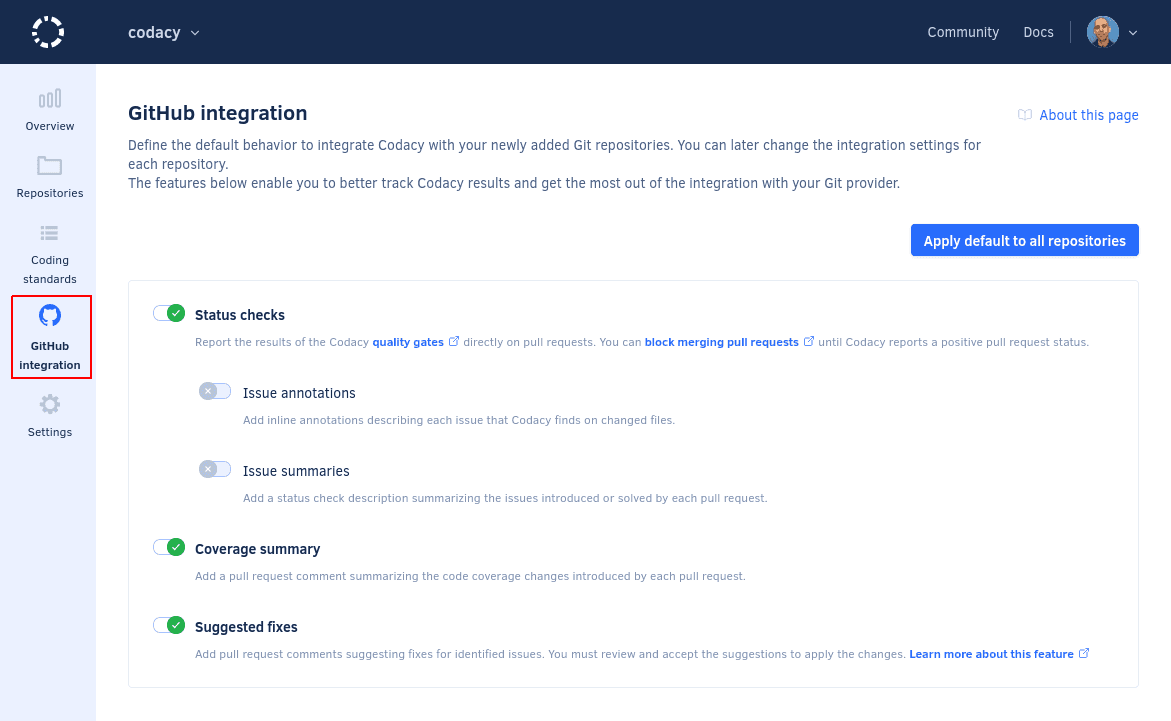The height and width of the screenshot is (721, 1171).
Task: Disable Suggested fixes
Action: pyautogui.click(x=169, y=625)
